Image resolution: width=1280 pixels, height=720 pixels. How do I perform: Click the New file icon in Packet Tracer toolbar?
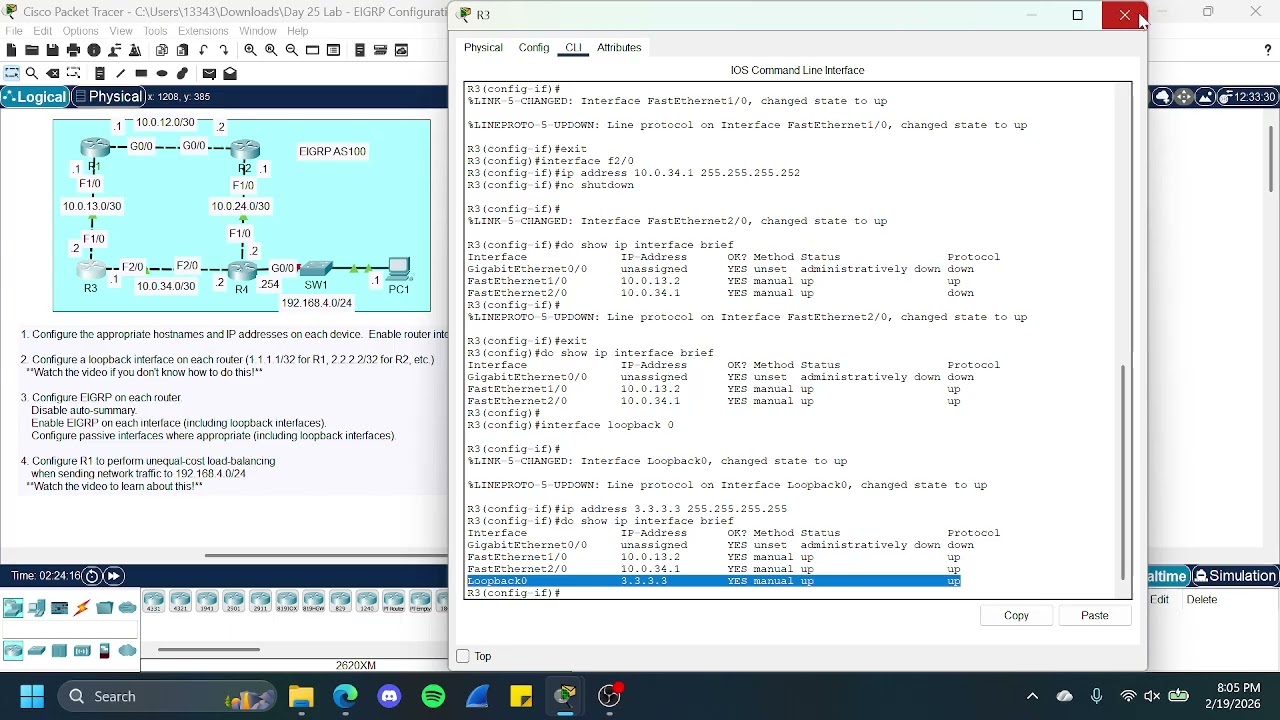tap(11, 50)
